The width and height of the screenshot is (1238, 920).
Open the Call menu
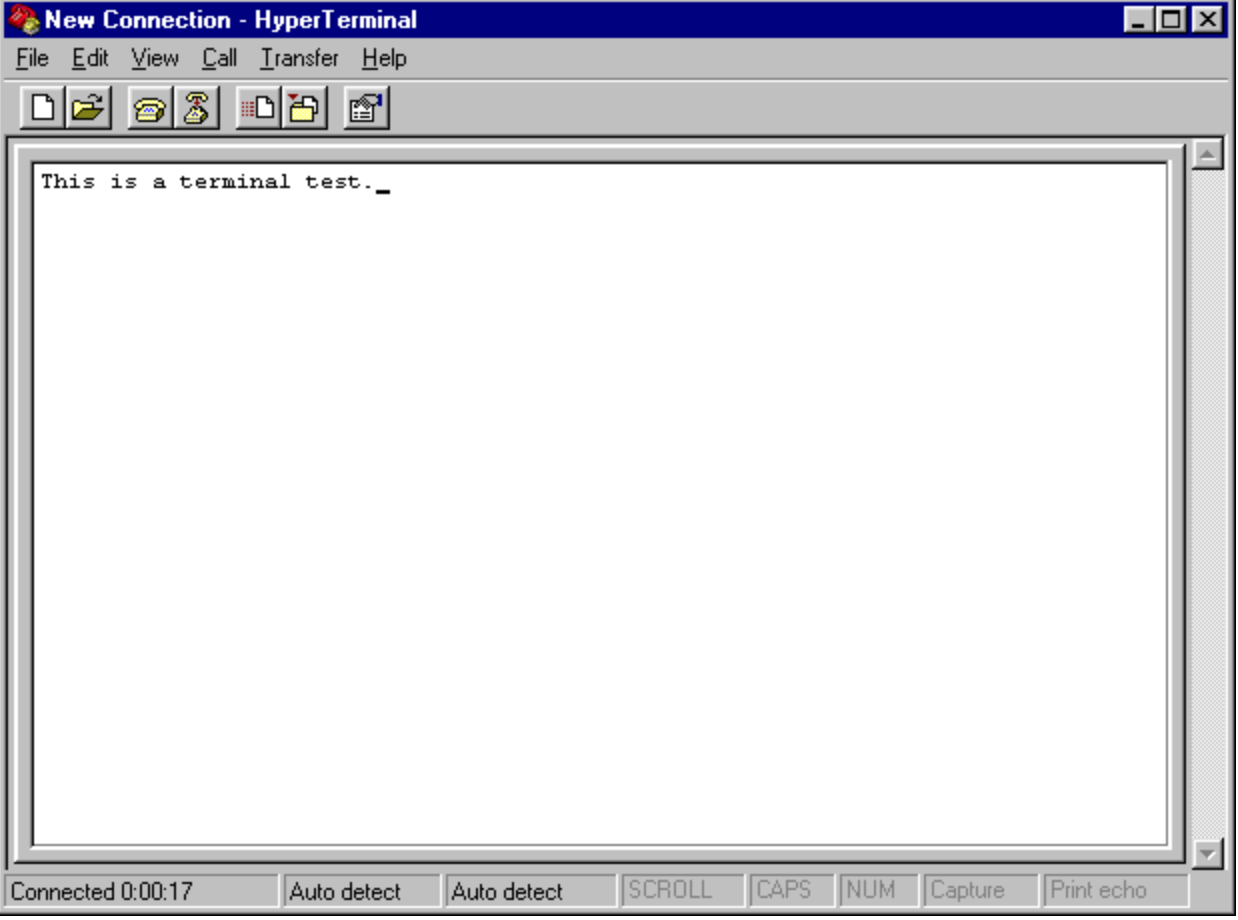(x=219, y=58)
